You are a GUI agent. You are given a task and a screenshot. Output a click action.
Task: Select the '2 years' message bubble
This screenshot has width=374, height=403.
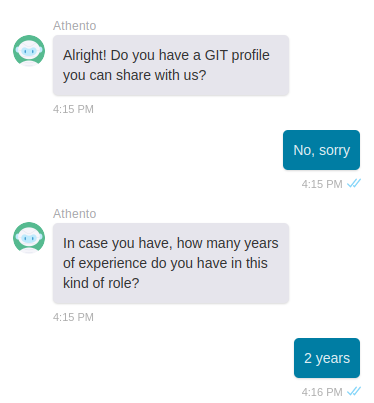click(327, 358)
